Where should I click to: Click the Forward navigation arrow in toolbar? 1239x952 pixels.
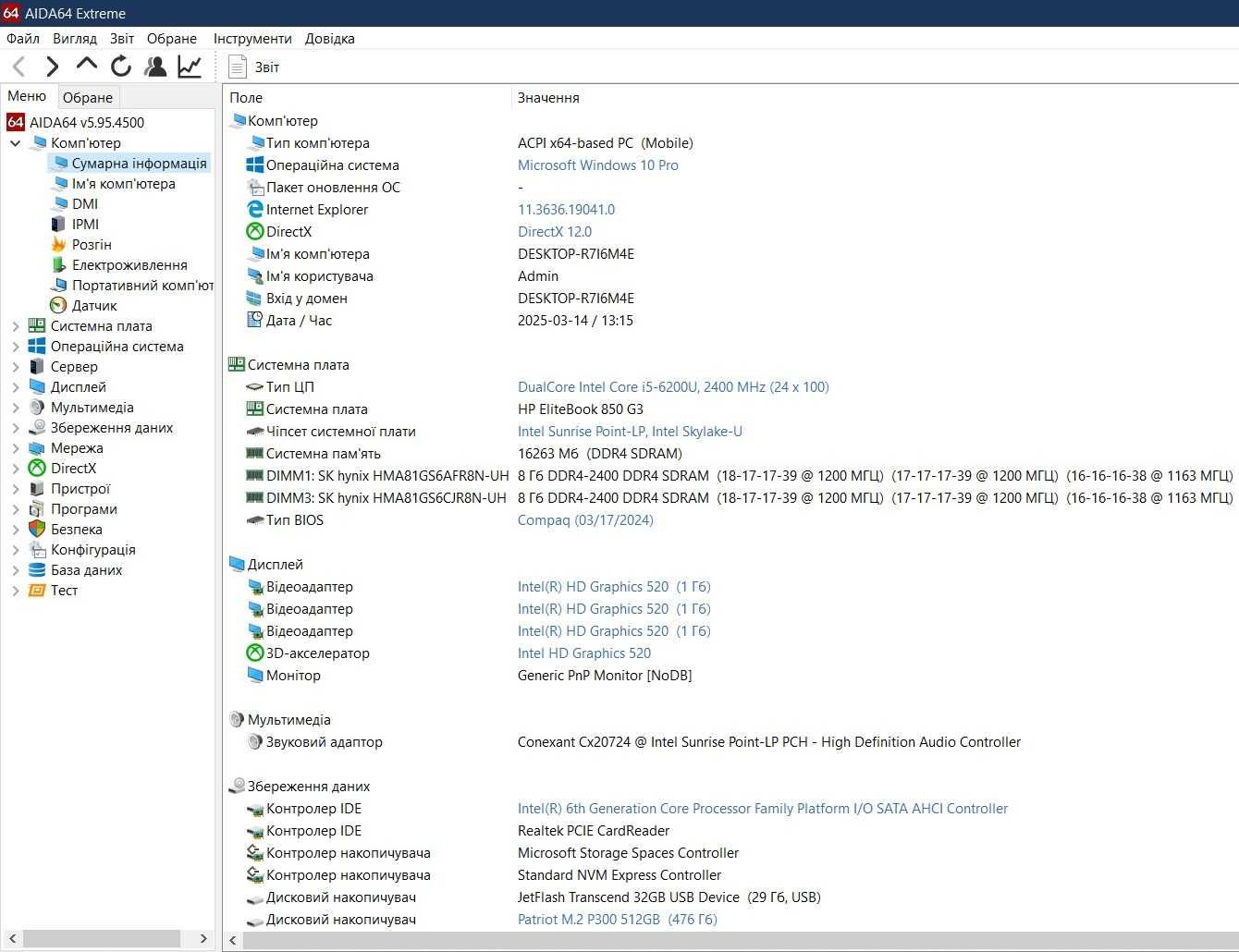coord(53,67)
